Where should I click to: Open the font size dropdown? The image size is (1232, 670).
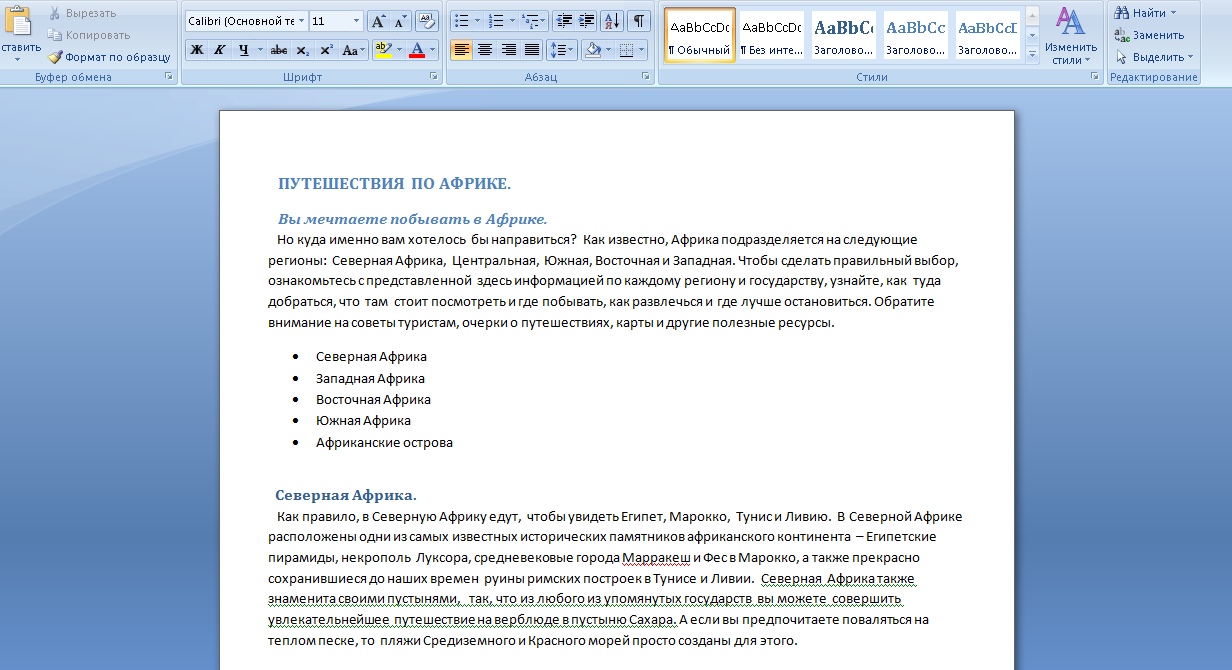[356, 20]
